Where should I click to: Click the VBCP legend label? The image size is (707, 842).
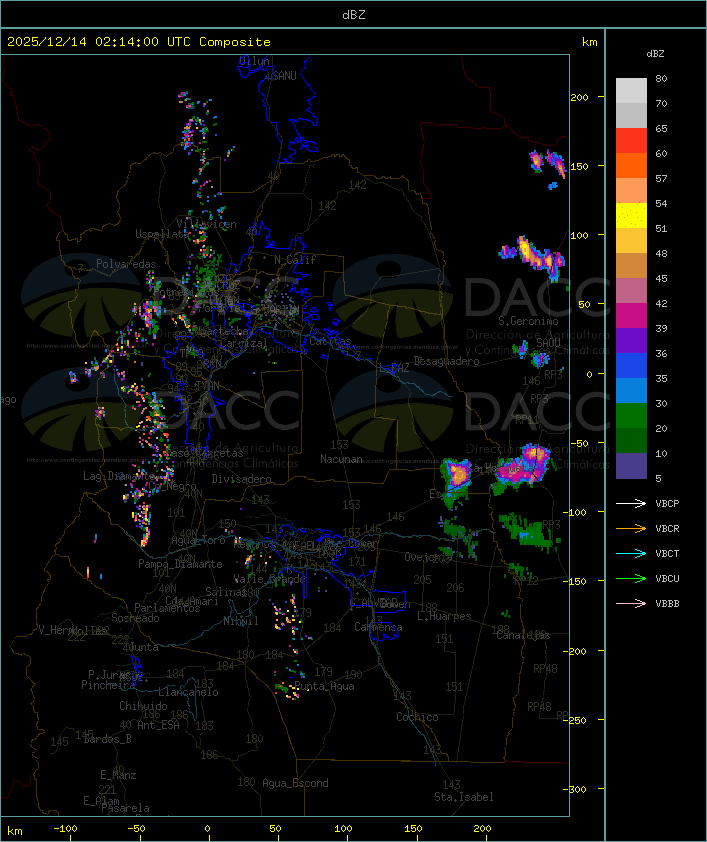click(x=667, y=503)
